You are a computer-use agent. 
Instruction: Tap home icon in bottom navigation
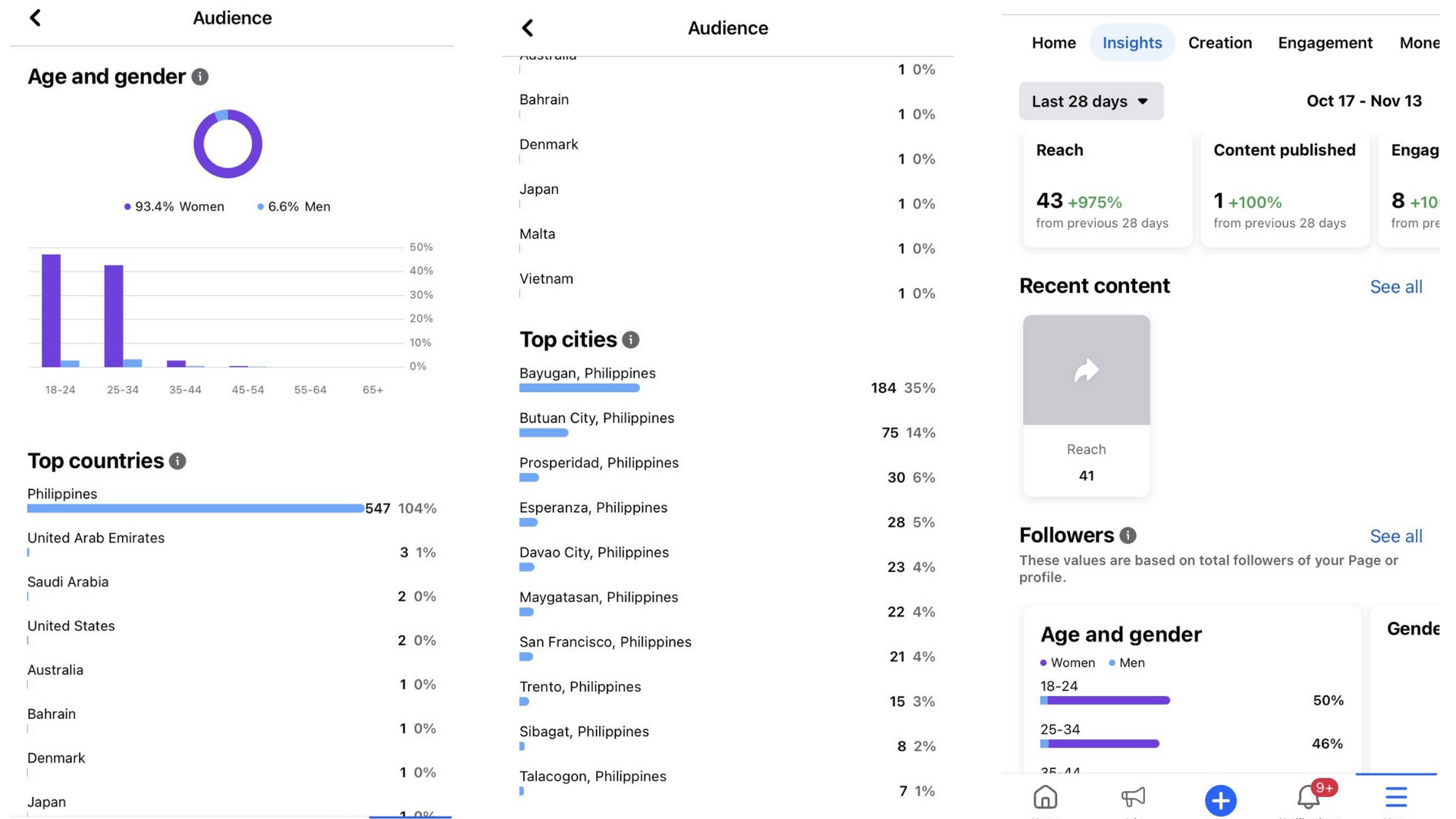(1045, 797)
